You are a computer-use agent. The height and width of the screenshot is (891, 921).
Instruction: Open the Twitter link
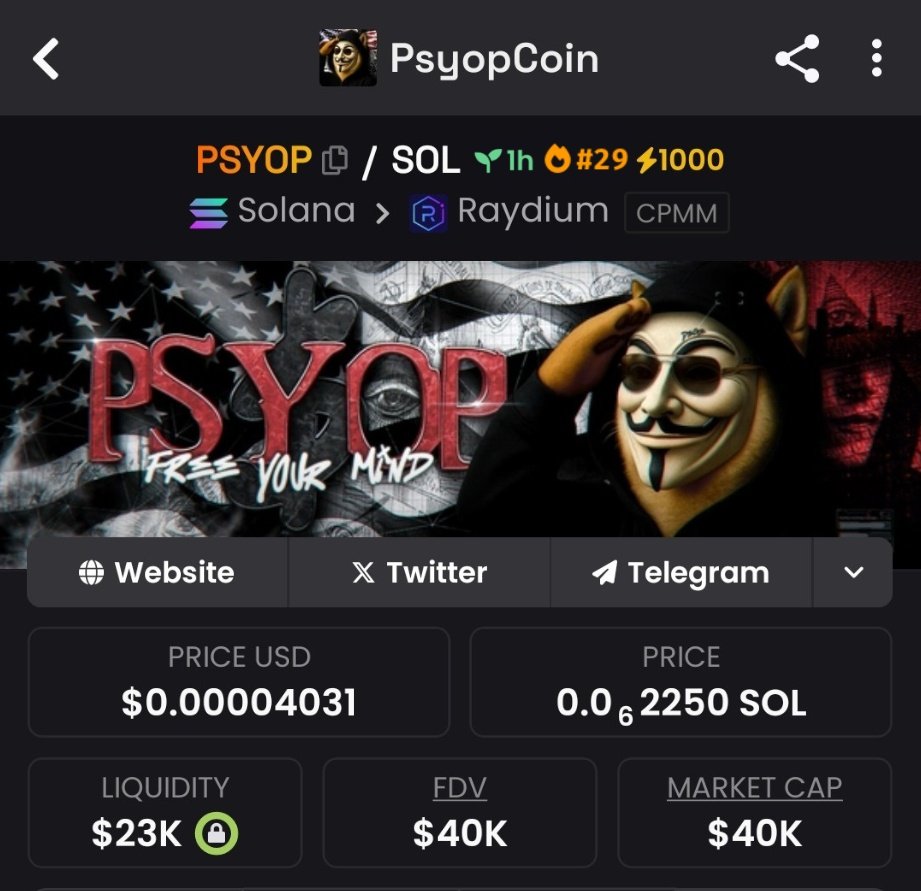[x=419, y=572]
